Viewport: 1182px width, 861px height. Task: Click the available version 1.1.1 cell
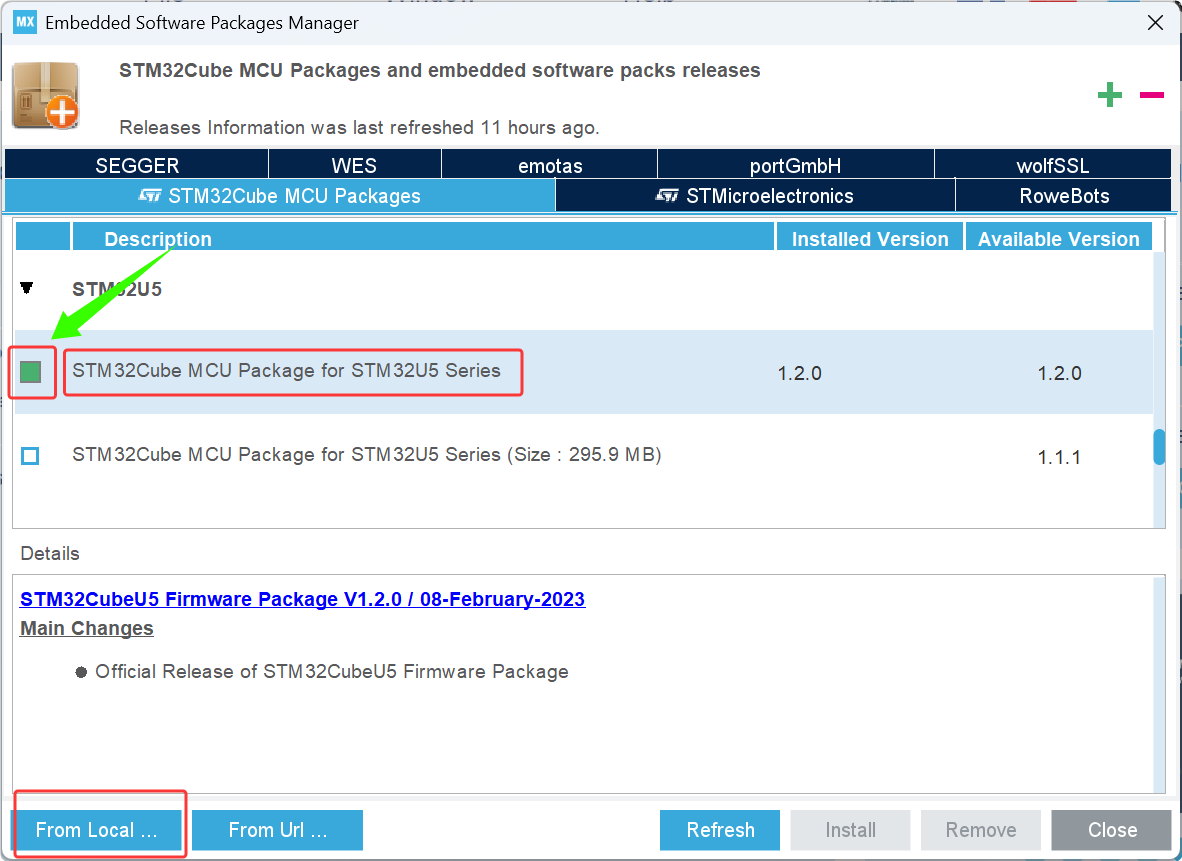click(x=1059, y=458)
